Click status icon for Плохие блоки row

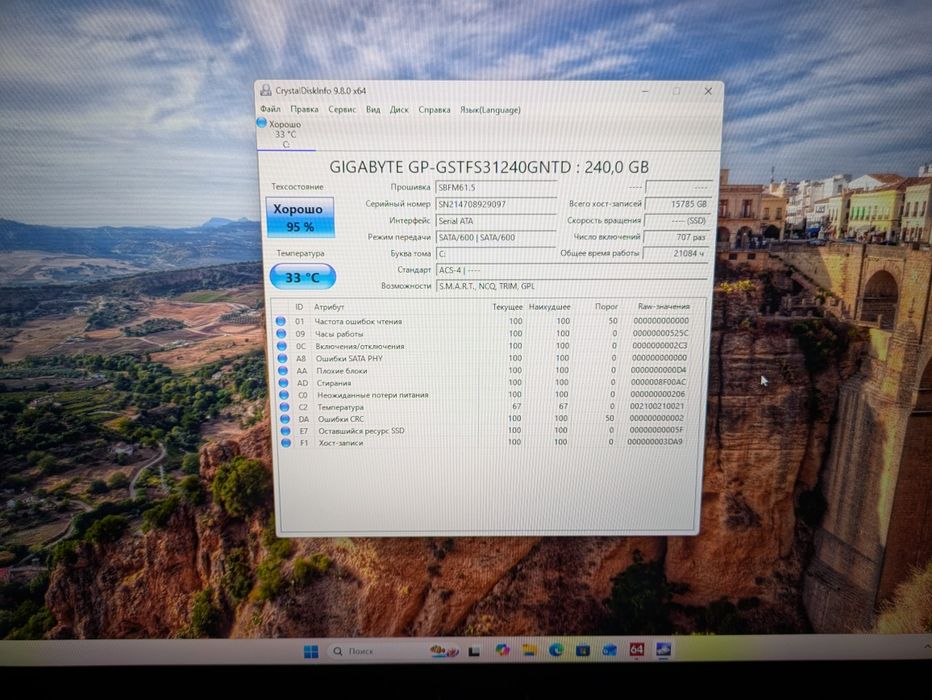pos(282,371)
